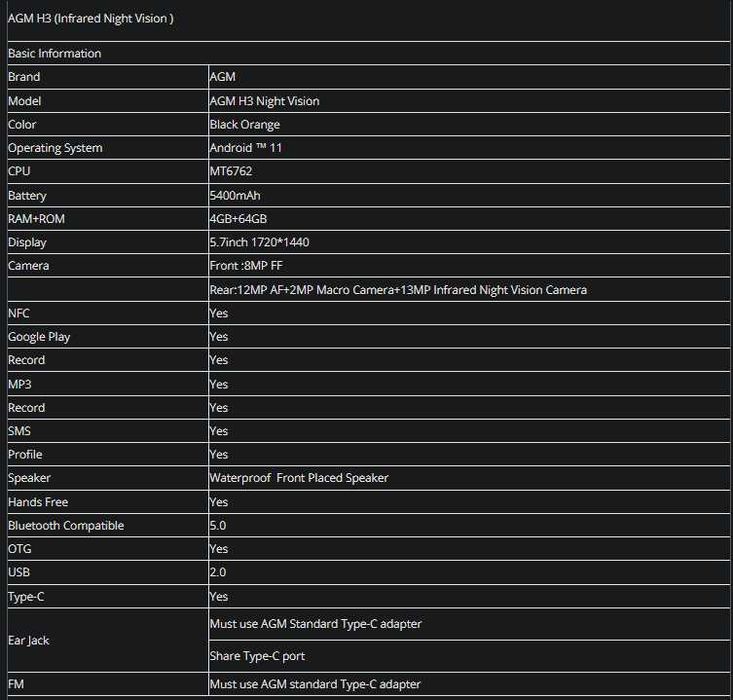This screenshot has height=700, width=733.
Task: Click the Share Type-C port cell
Action: click(257, 656)
